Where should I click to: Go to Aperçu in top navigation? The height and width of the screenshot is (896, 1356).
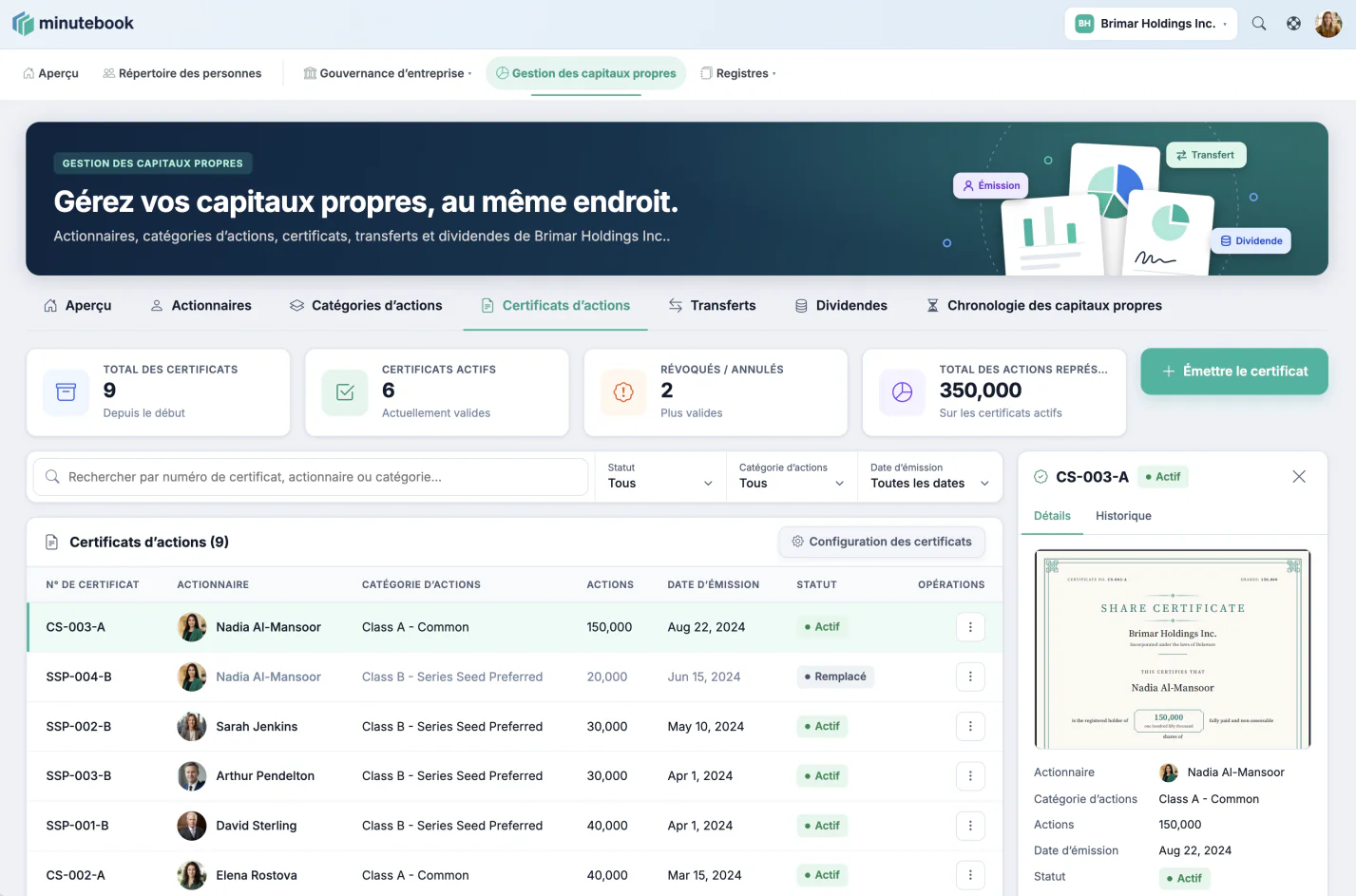click(51, 73)
